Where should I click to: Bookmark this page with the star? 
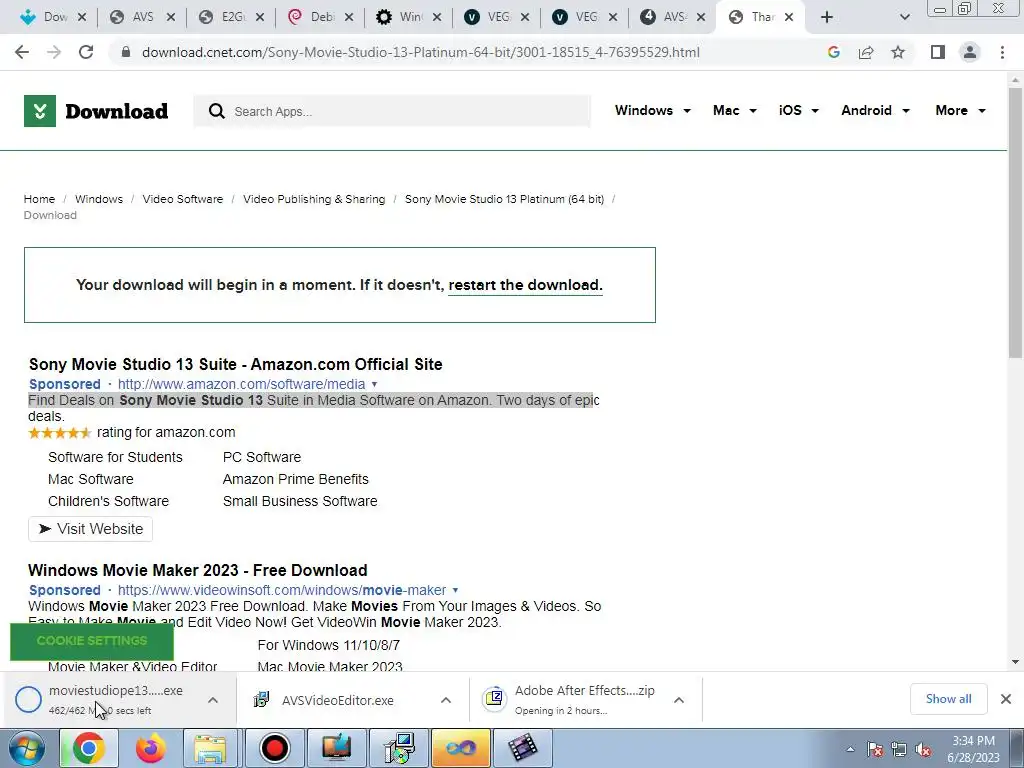[898, 52]
